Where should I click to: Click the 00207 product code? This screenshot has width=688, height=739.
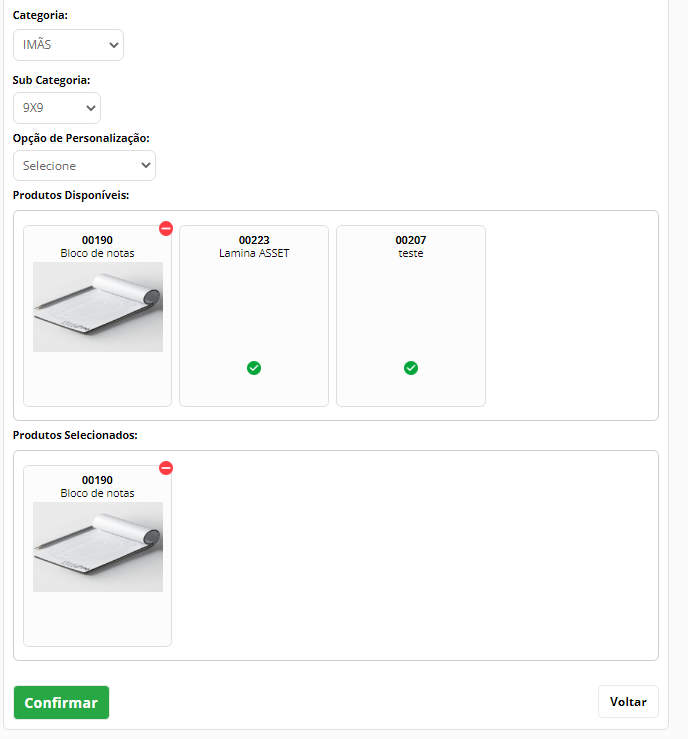point(411,240)
